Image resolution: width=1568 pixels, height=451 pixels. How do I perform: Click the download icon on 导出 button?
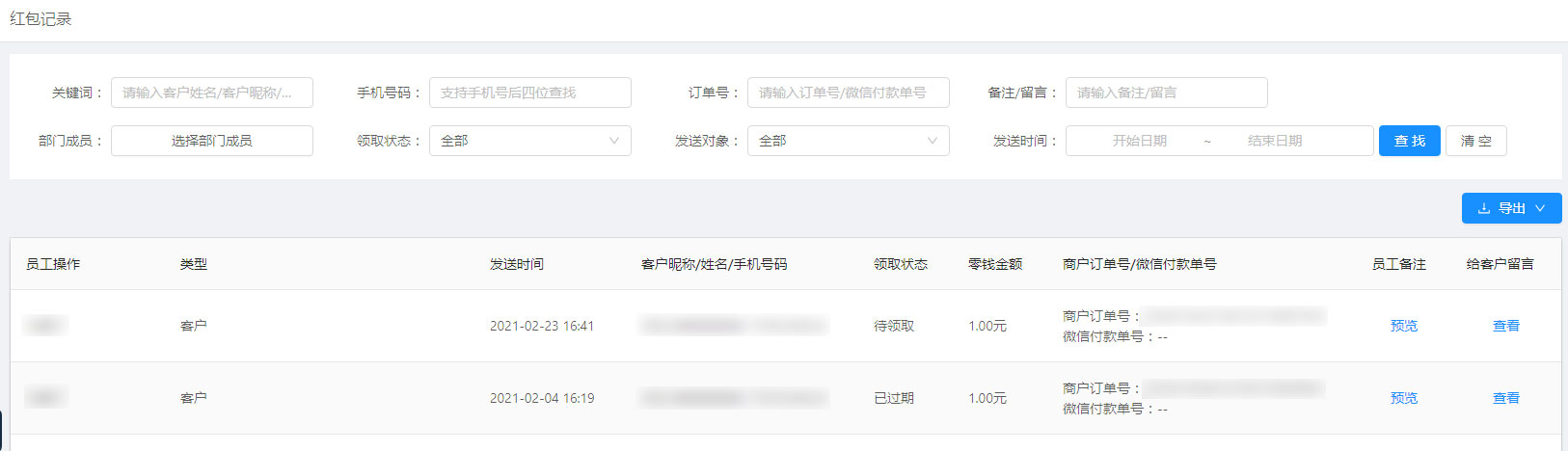[1484, 208]
